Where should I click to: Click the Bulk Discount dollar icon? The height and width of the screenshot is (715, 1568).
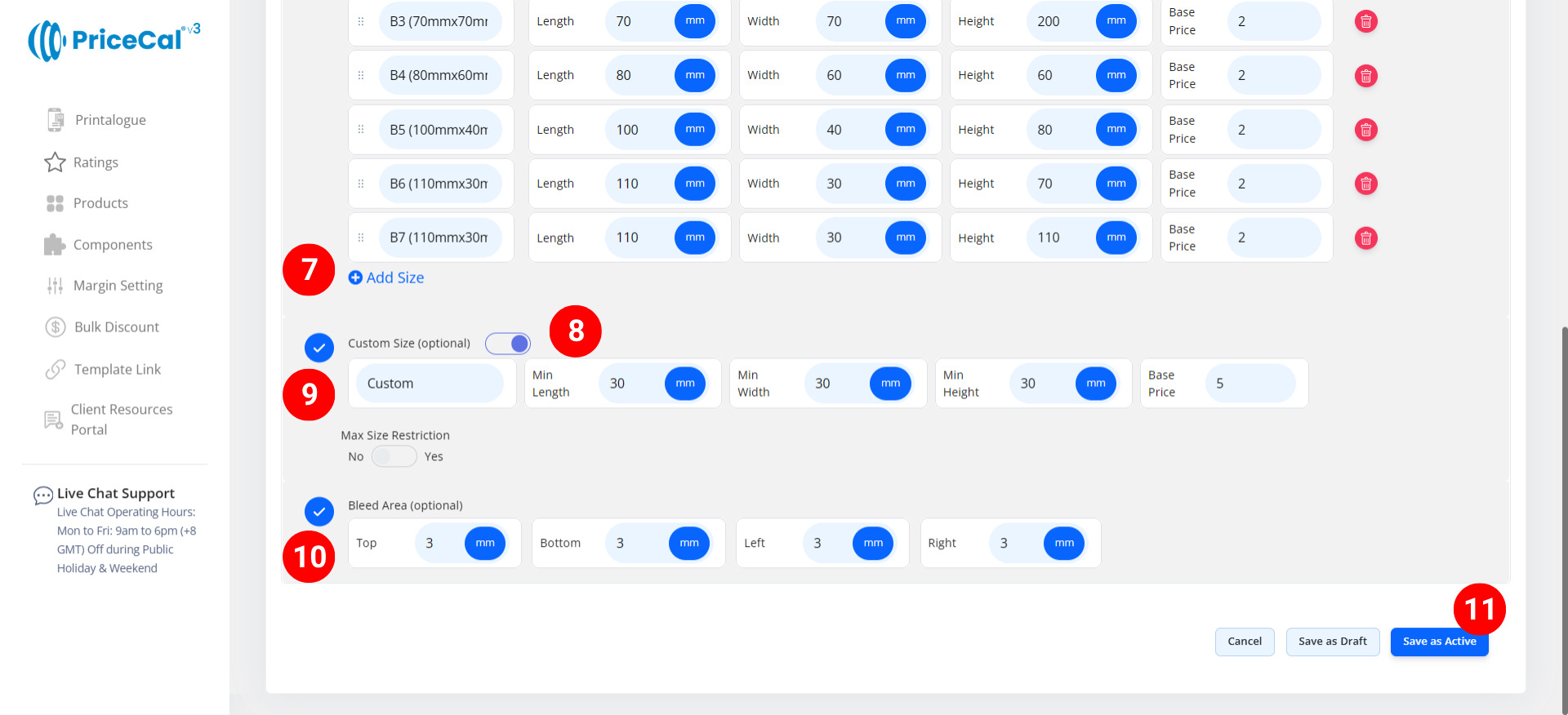click(55, 327)
